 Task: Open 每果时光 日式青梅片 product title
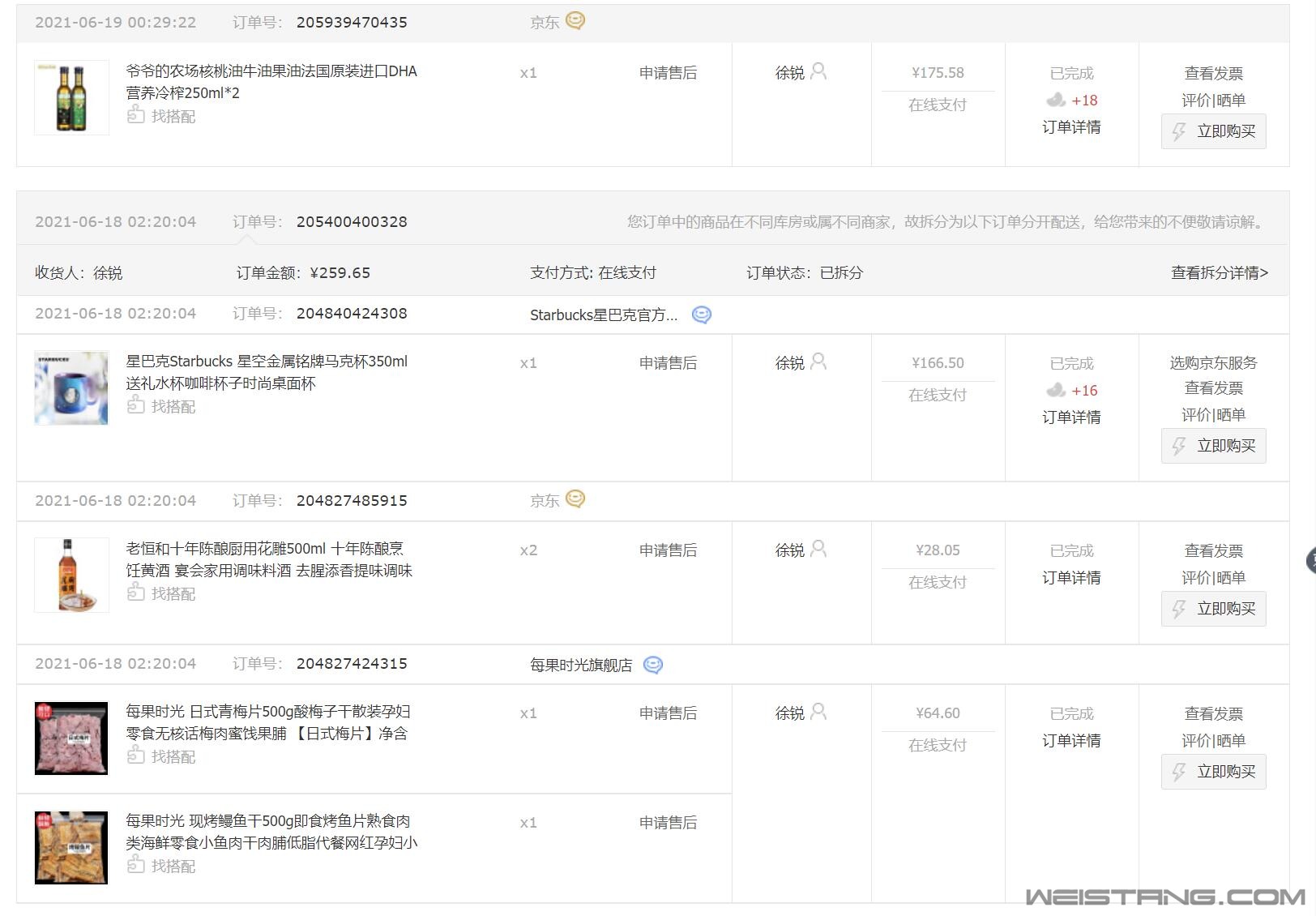pyautogui.click(x=268, y=722)
